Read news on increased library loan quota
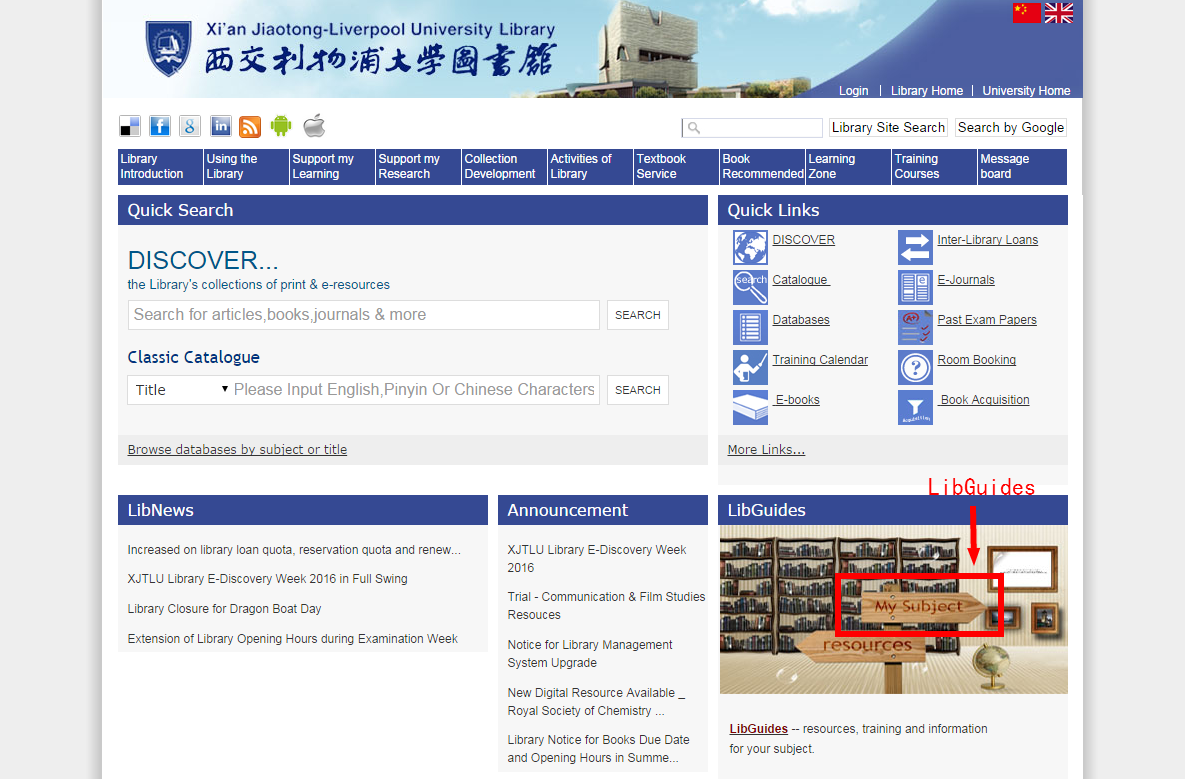1185x779 pixels. point(294,550)
